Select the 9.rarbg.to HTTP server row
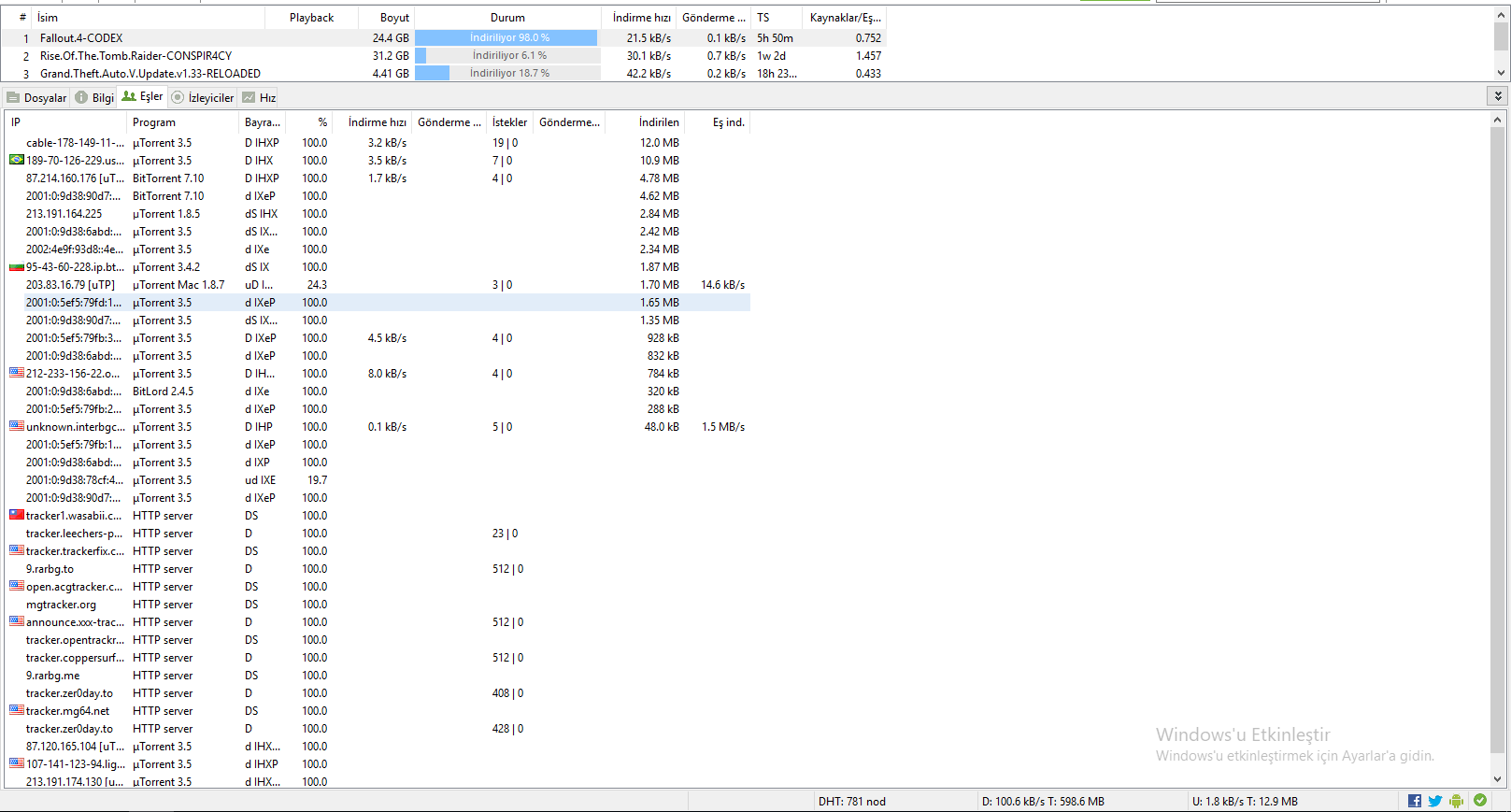1511x812 pixels. (378, 569)
